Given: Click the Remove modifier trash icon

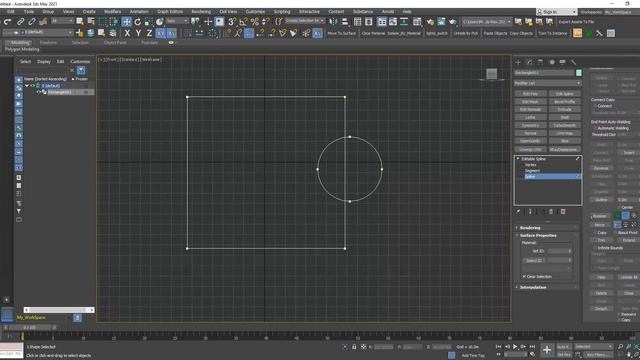Looking at the screenshot, I should [x=551, y=212].
